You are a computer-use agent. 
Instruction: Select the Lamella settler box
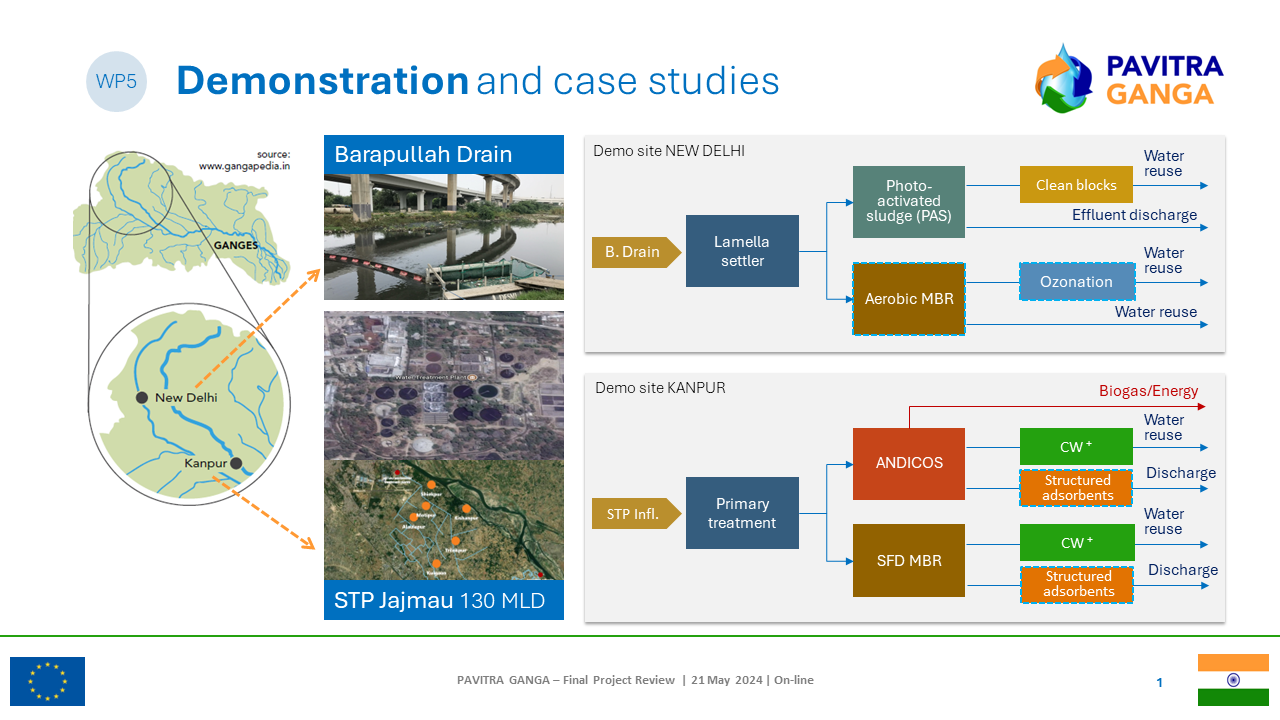tap(742, 252)
